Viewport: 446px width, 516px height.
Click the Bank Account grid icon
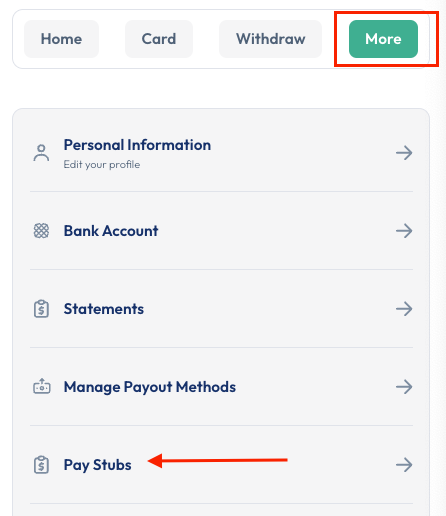point(41,231)
